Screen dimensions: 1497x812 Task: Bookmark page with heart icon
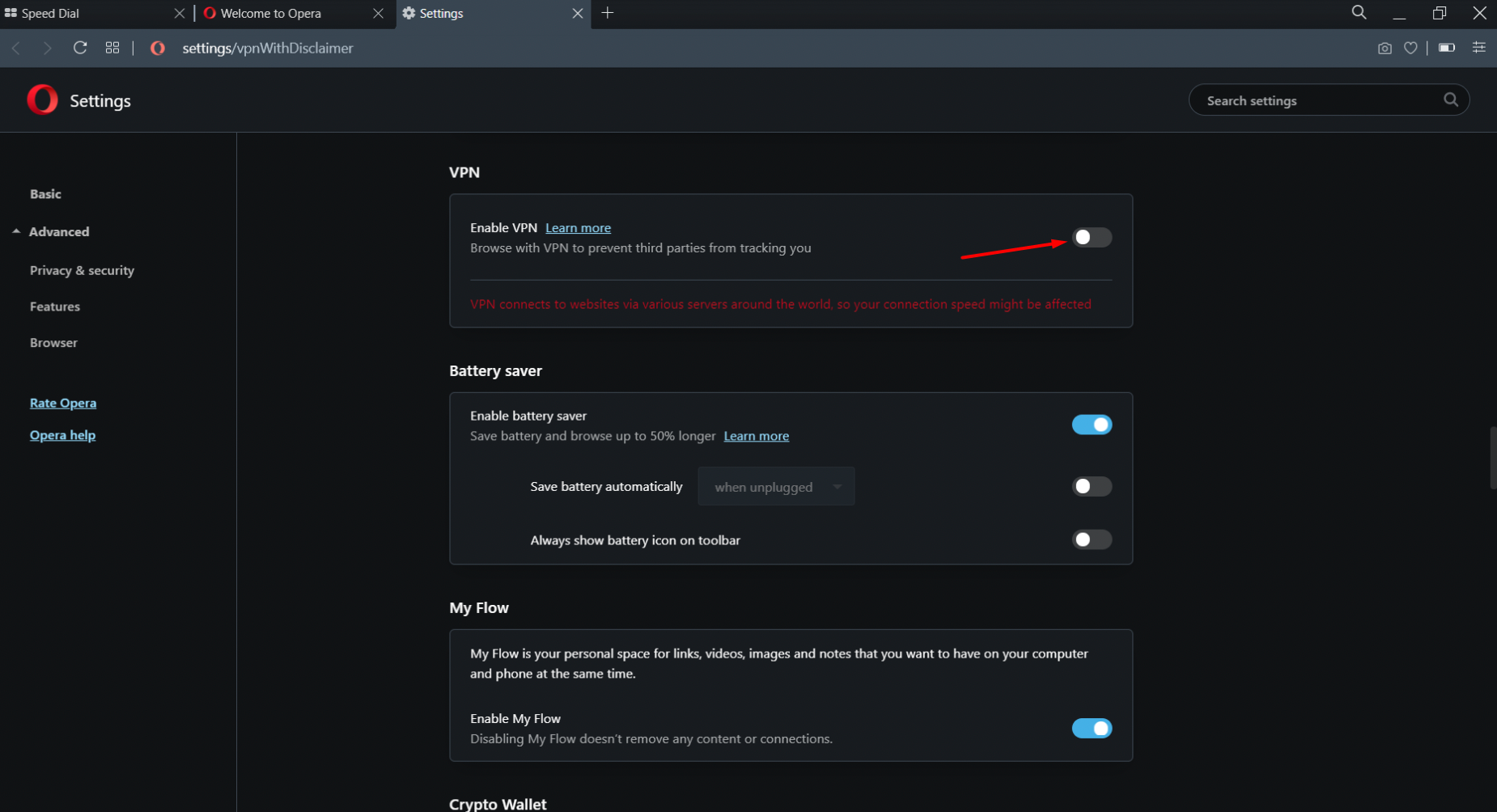pyautogui.click(x=1410, y=49)
